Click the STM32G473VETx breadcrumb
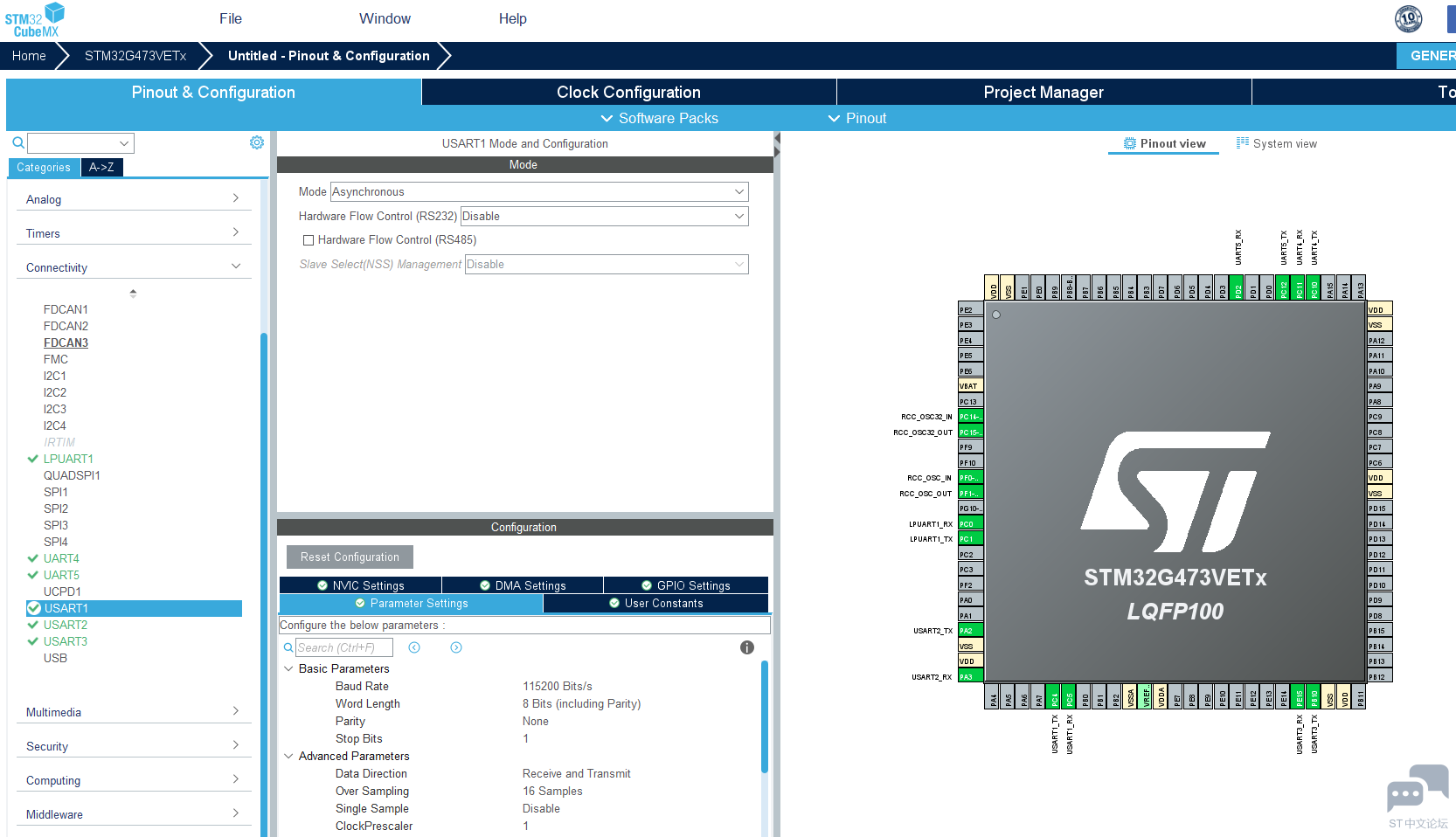Screen dimensions: 1456x837 pos(135,55)
